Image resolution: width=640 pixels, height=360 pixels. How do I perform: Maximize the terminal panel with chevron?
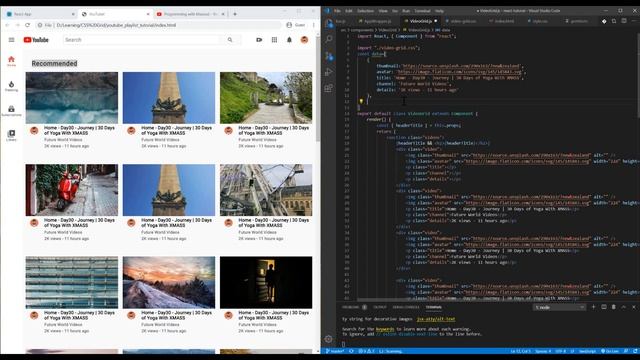[624, 307]
